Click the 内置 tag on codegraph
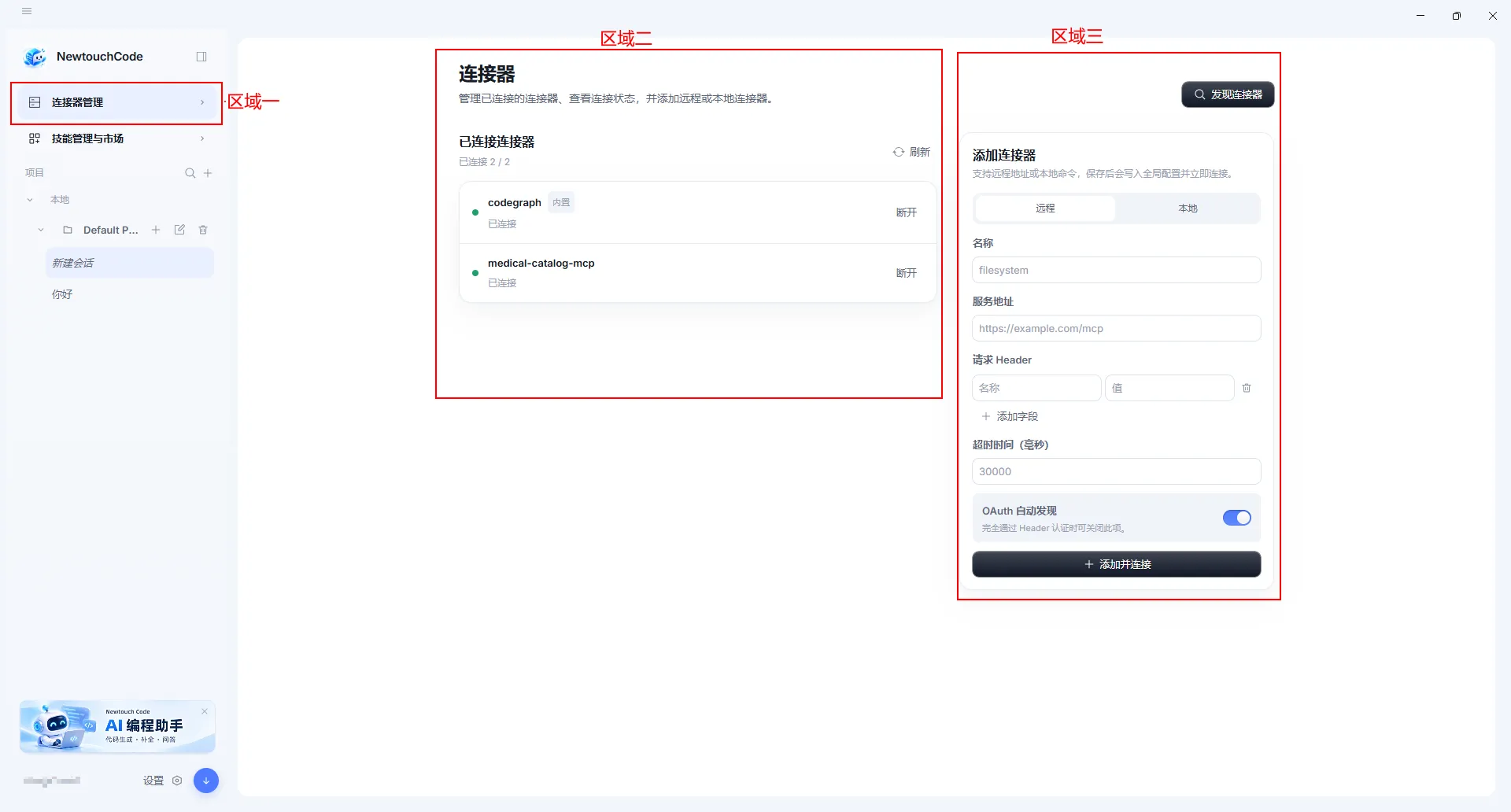Screen dimensions: 1511x812 [x=561, y=202]
